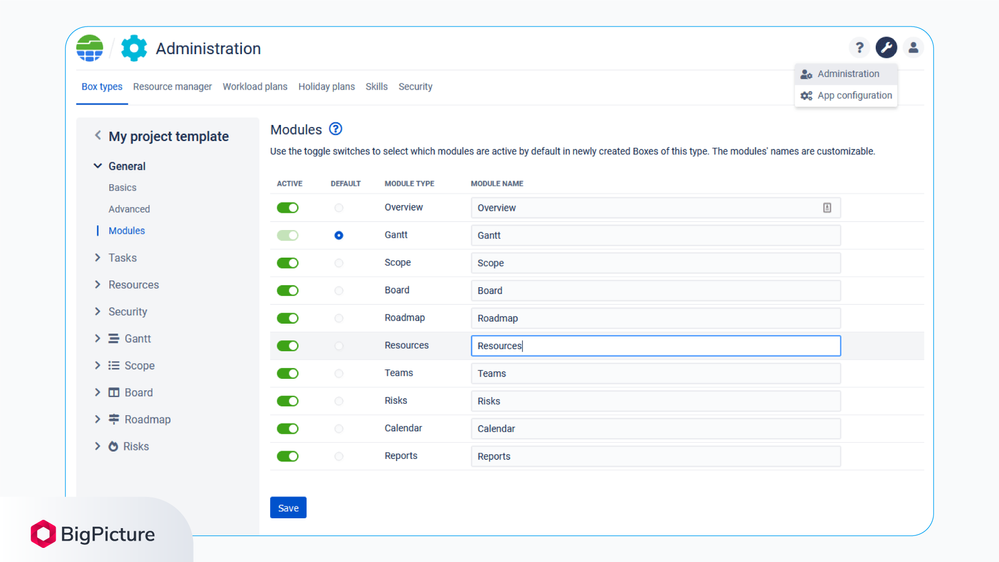Image resolution: width=999 pixels, height=562 pixels.
Task: Expand the Resources section chevron
Action: click(x=97, y=284)
